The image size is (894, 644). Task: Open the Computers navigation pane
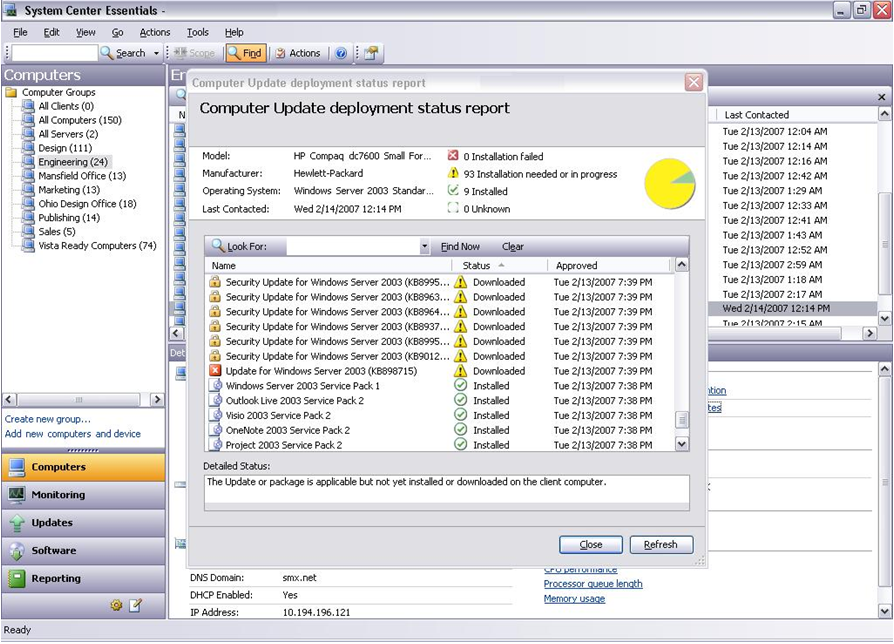(83, 467)
